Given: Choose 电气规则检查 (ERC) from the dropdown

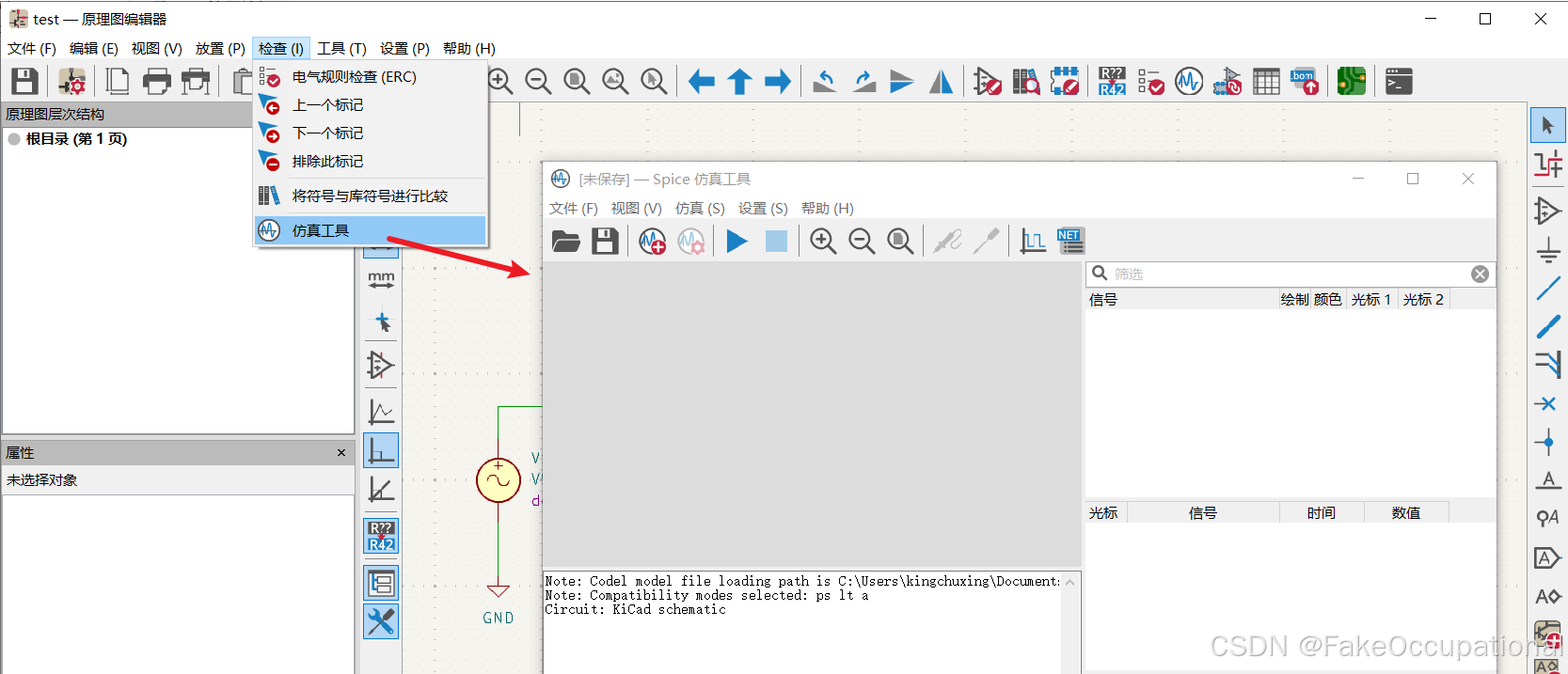Looking at the screenshot, I should click(371, 77).
